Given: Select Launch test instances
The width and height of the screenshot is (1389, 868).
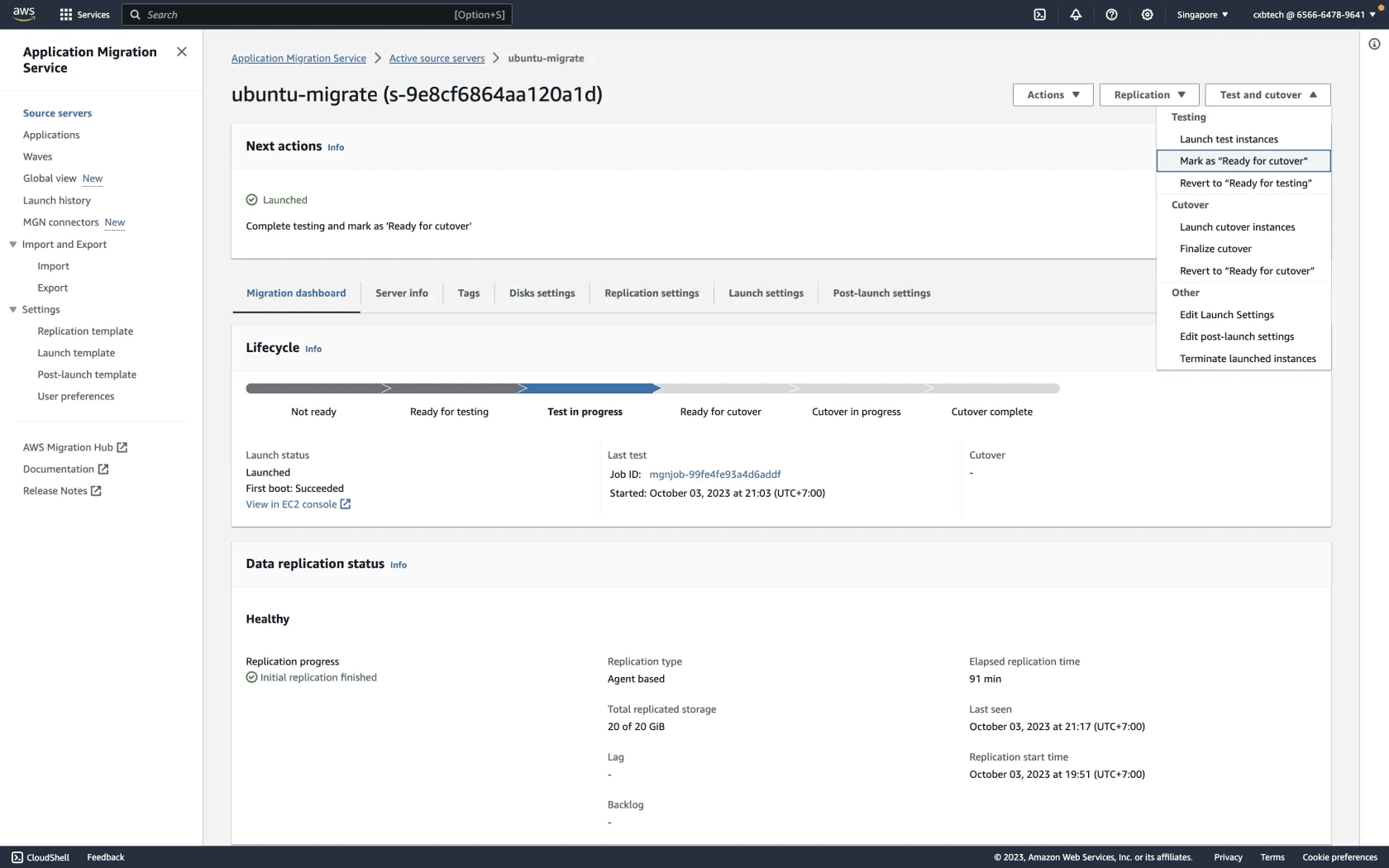Looking at the screenshot, I should tap(1243, 140).
